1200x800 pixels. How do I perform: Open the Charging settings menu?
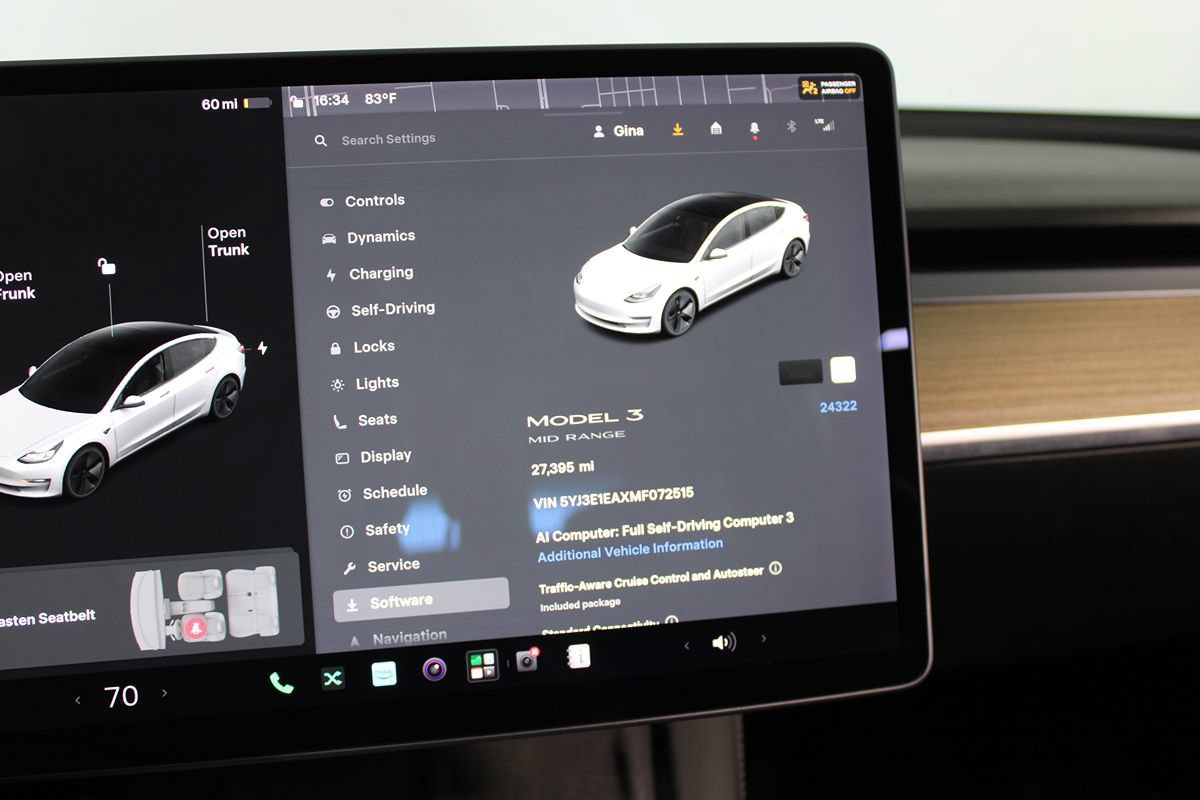pos(369,273)
